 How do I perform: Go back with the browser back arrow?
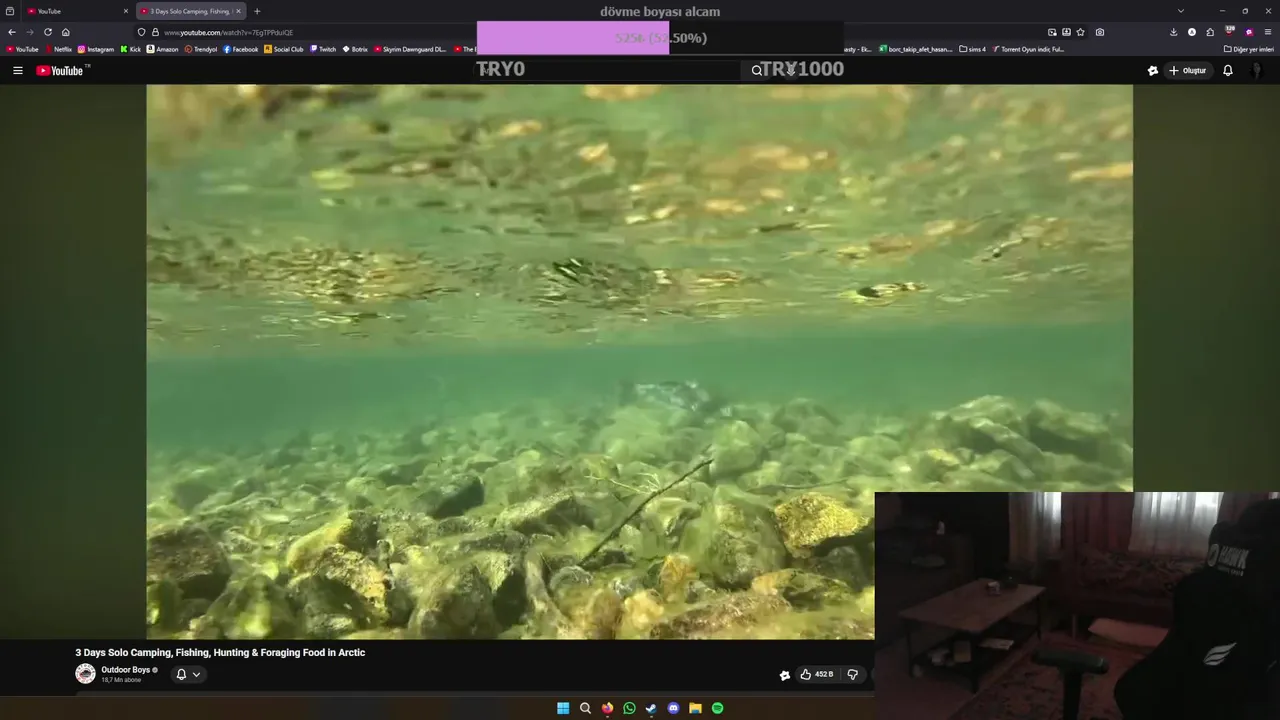(12, 32)
